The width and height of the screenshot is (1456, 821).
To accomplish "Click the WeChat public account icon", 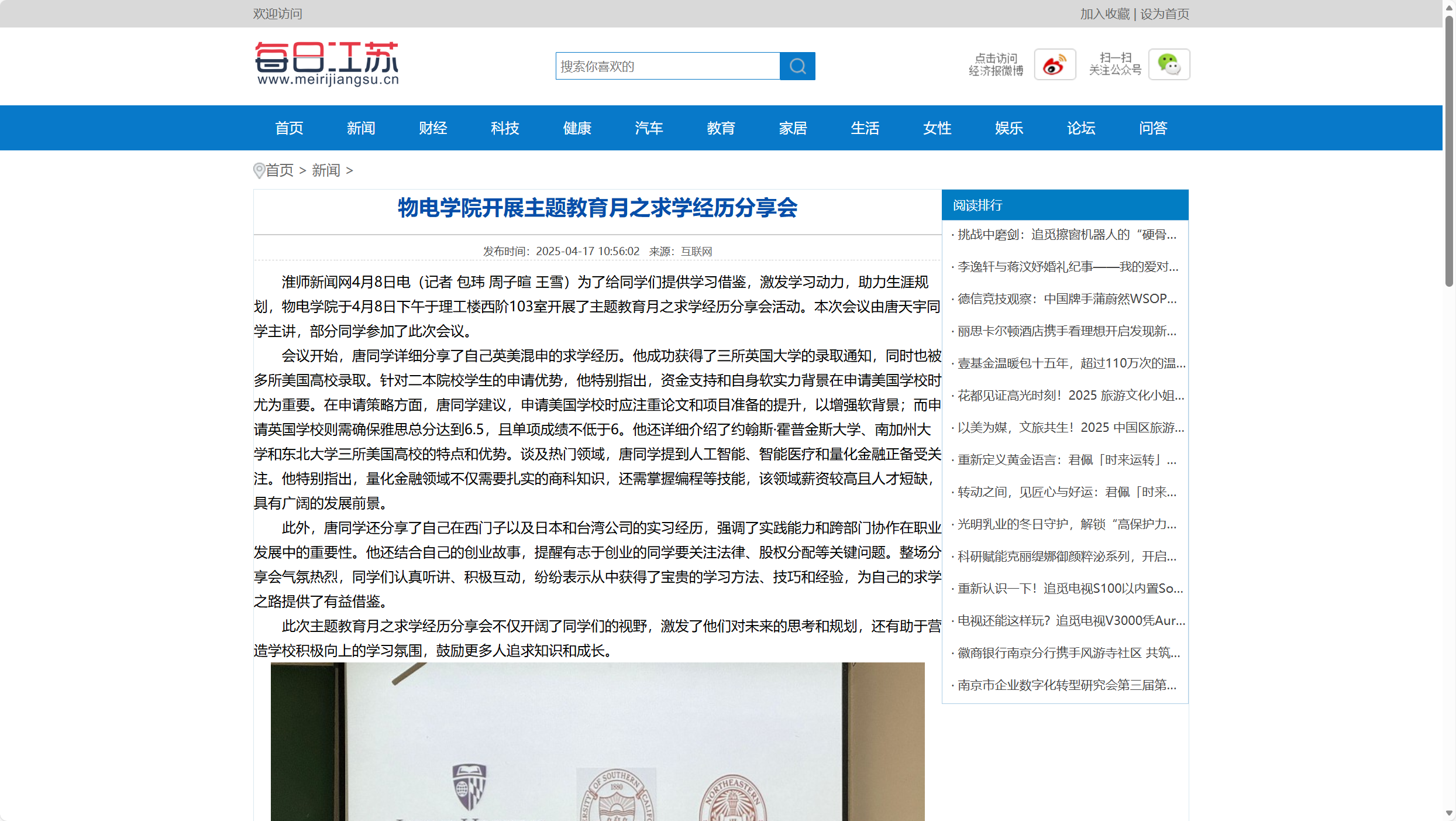I will (1169, 64).
